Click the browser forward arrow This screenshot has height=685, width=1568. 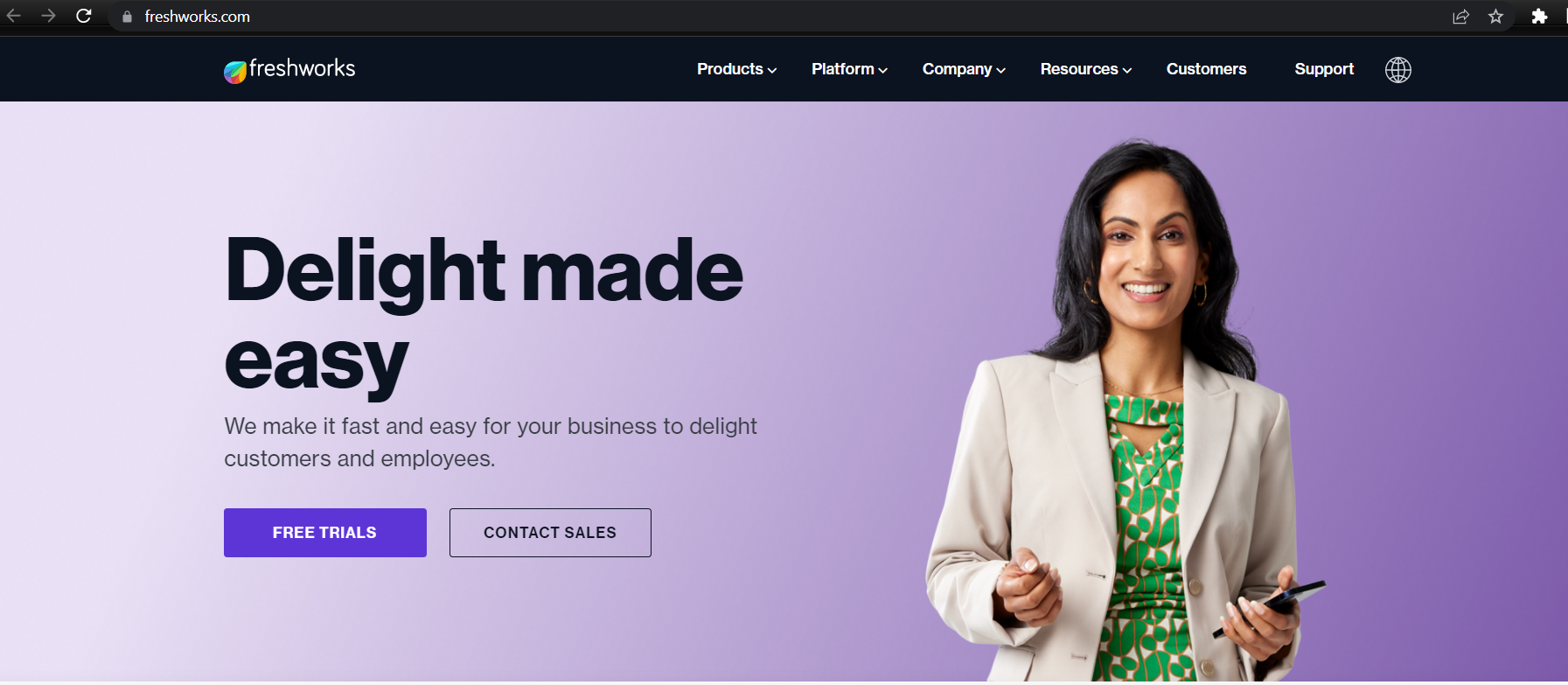48,16
